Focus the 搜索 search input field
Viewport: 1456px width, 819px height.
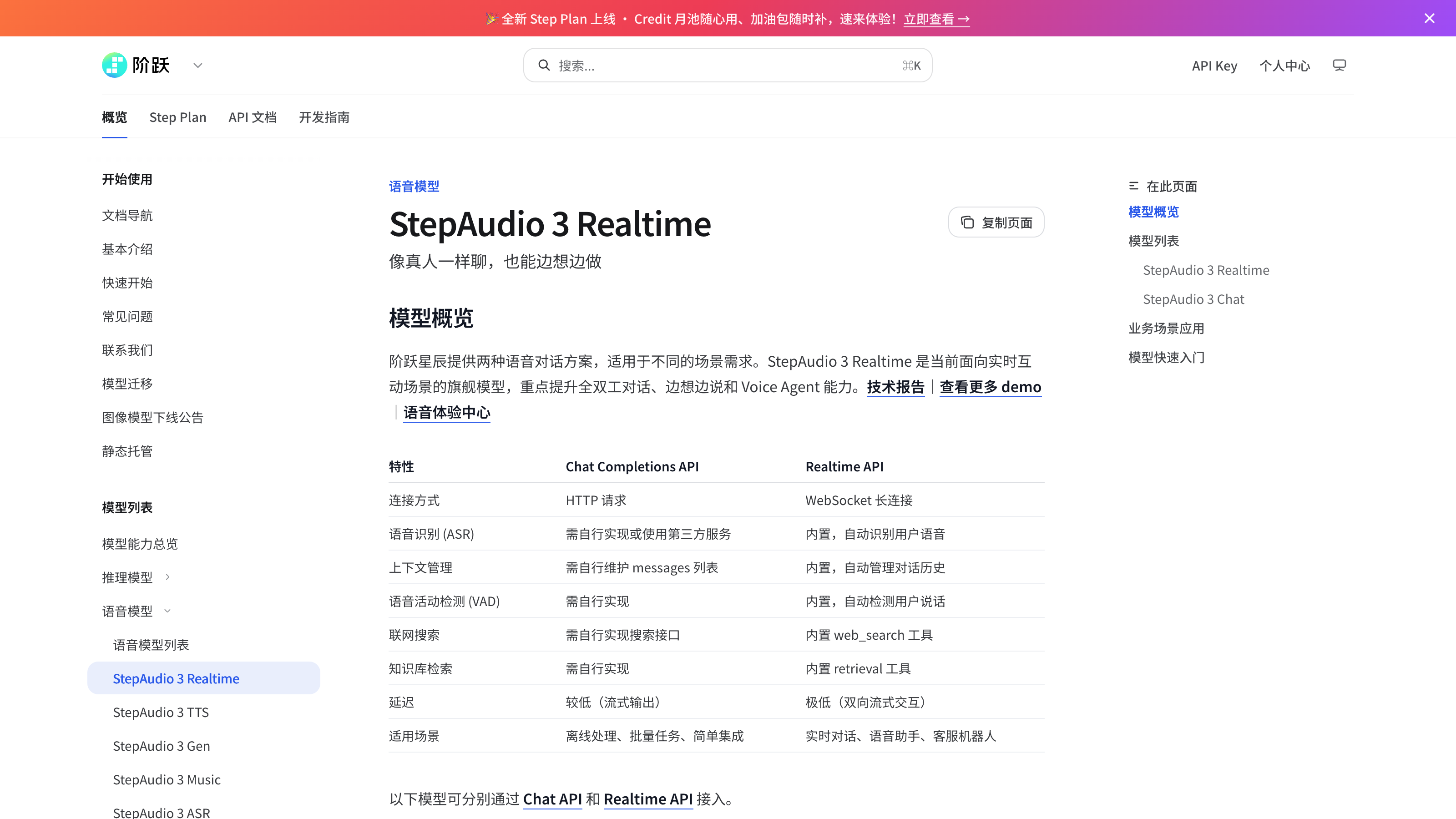click(x=728, y=66)
